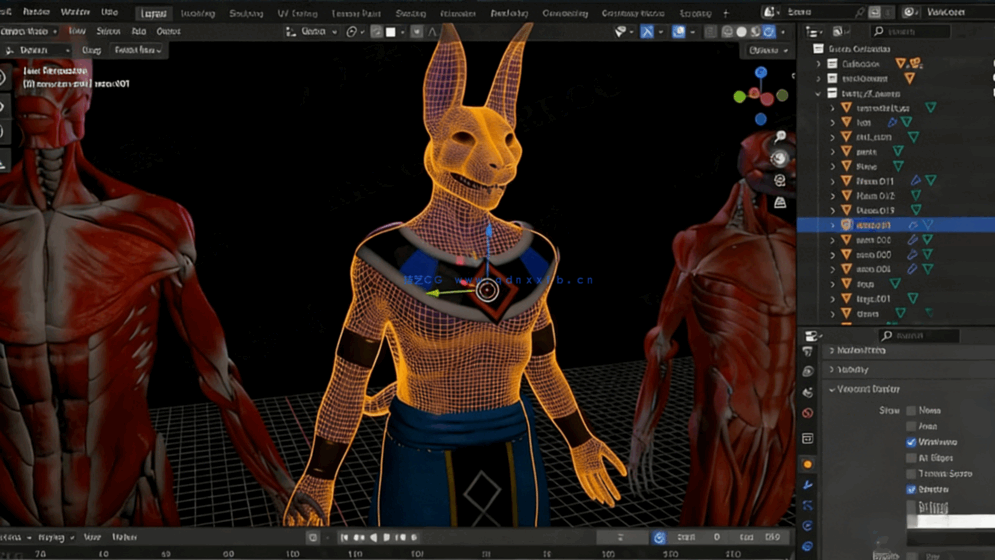
Task: Enable the All Edges checkbox
Action: coord(911,458)
